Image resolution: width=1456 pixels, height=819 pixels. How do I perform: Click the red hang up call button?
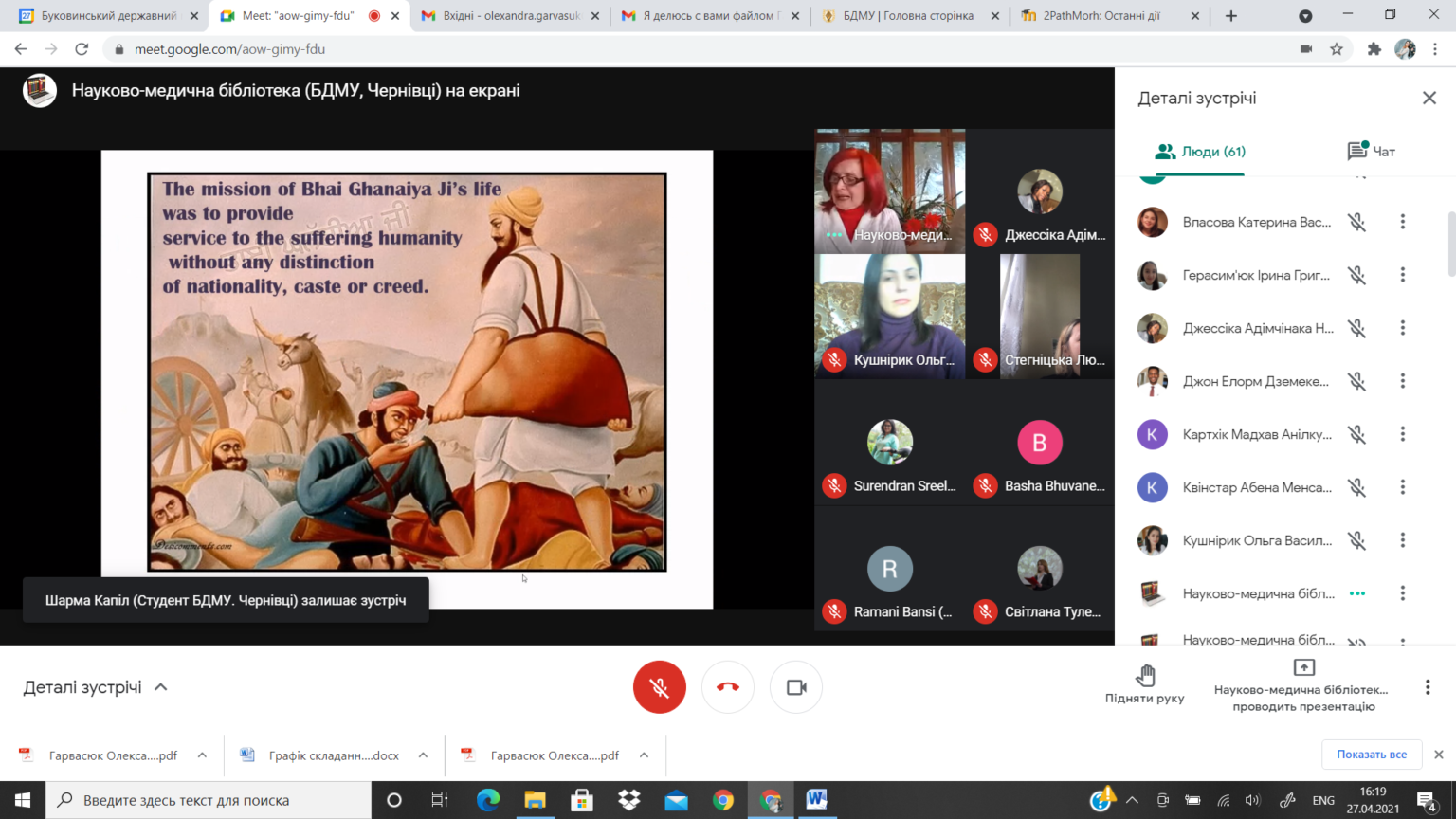(727, 687)
